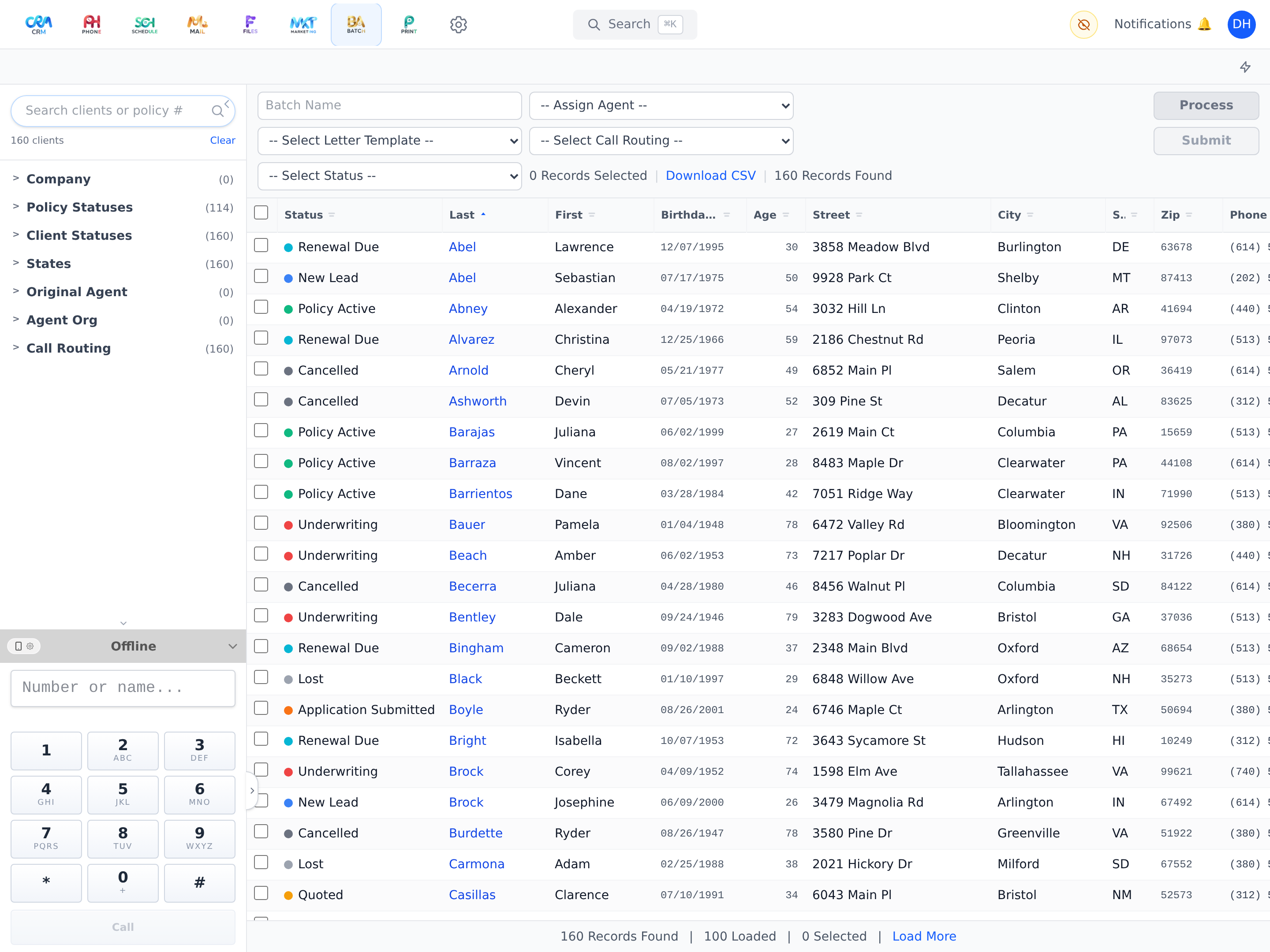Click the Notifications bell icon
Image resolution: width=1270 pixels, height=952 pixels.
[1205, 24]
